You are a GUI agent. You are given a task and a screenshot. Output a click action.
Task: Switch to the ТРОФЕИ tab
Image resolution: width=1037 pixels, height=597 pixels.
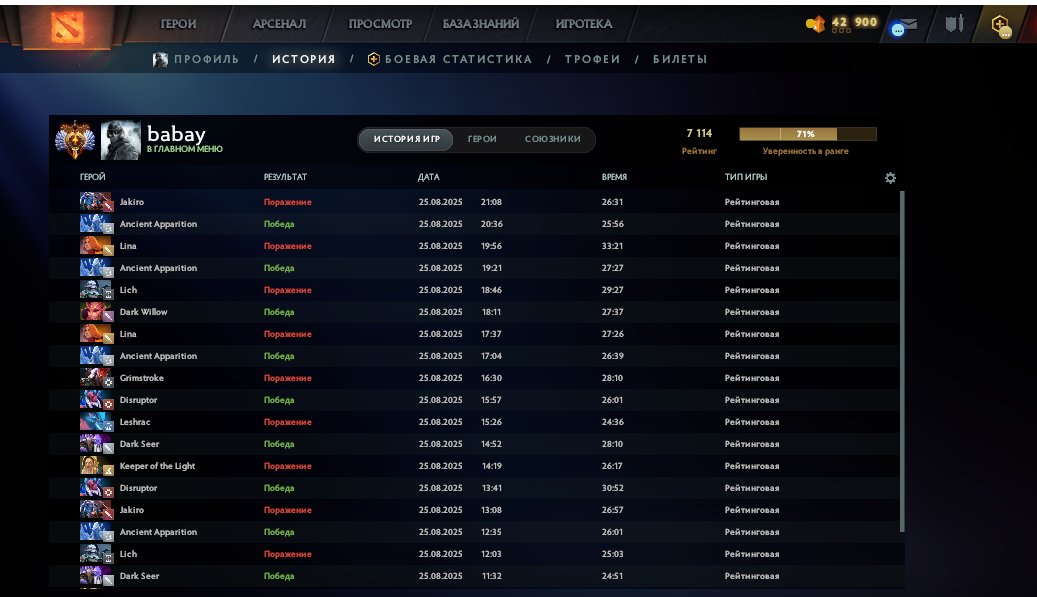[x=593, y=59]
